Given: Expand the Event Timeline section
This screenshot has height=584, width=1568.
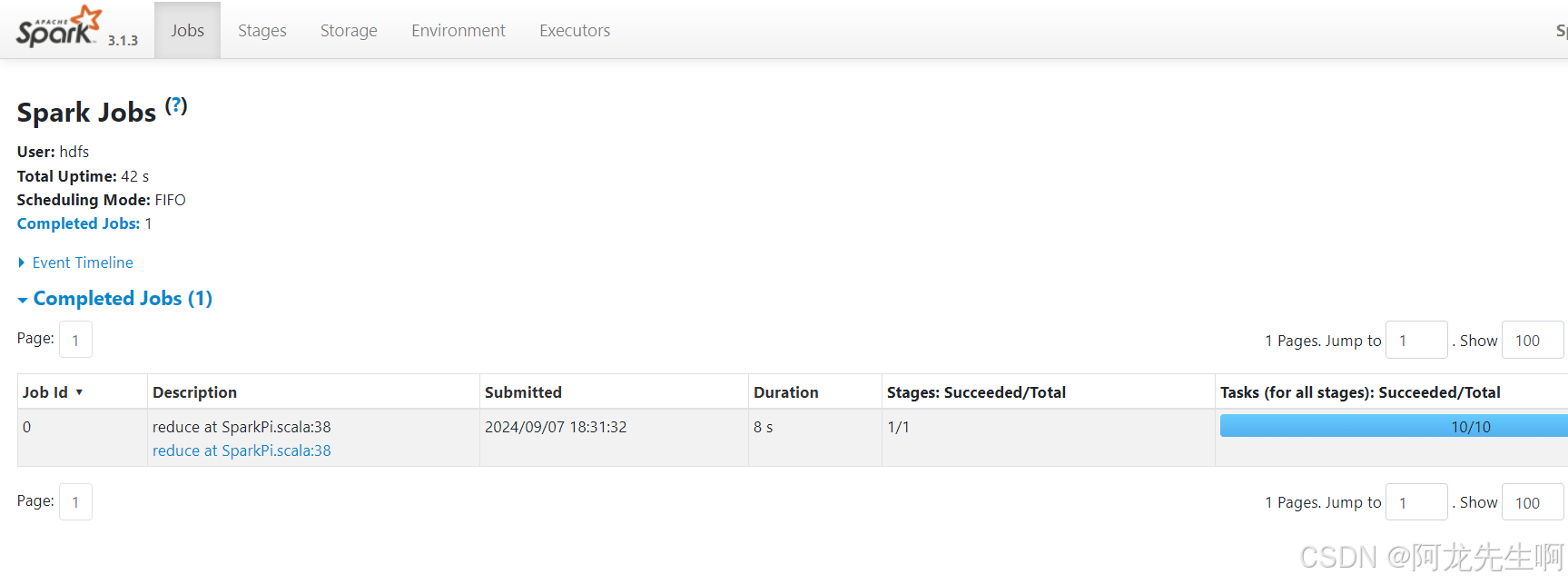Looking at the screenshot, I should 82,262.
